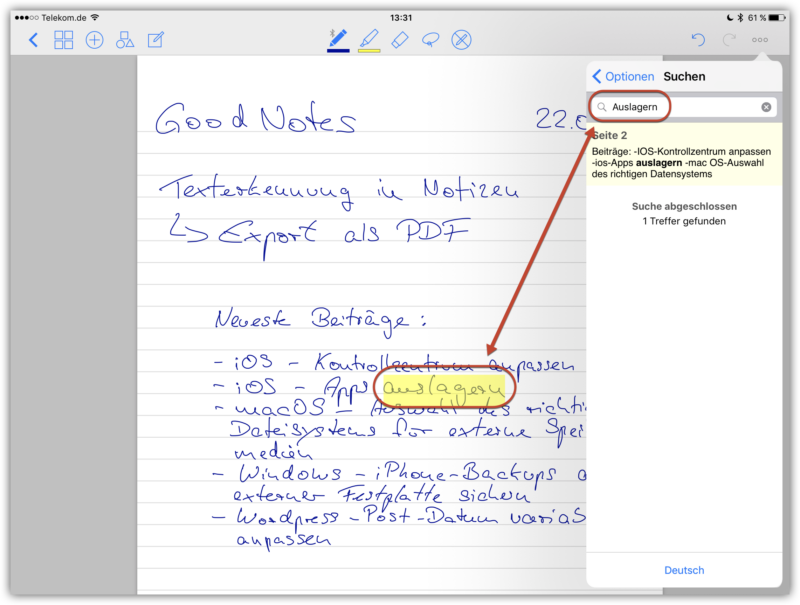Viewport: 800px width, 605px height.
Task: Select the lasso selection tool
Action: [431, 40]
